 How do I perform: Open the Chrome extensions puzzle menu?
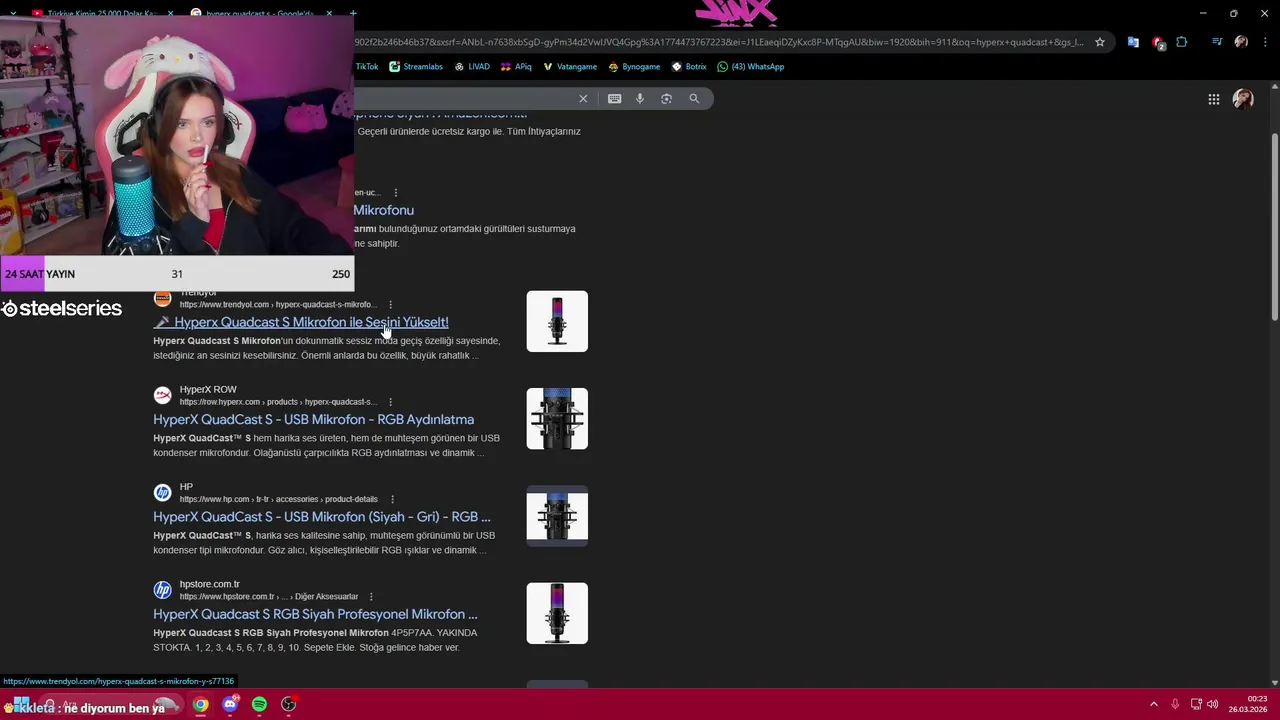tap(1182, 42)
